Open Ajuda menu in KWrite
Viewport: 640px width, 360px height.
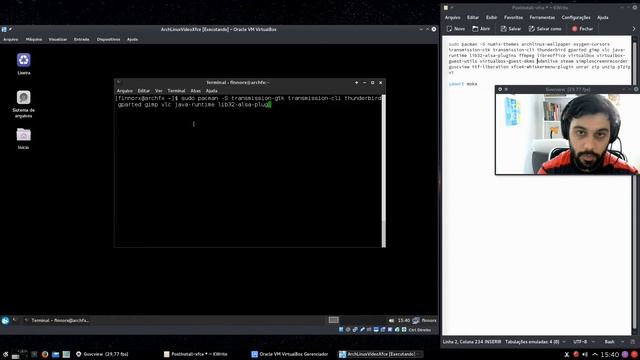pyautogui.click(x=602, y=18)
